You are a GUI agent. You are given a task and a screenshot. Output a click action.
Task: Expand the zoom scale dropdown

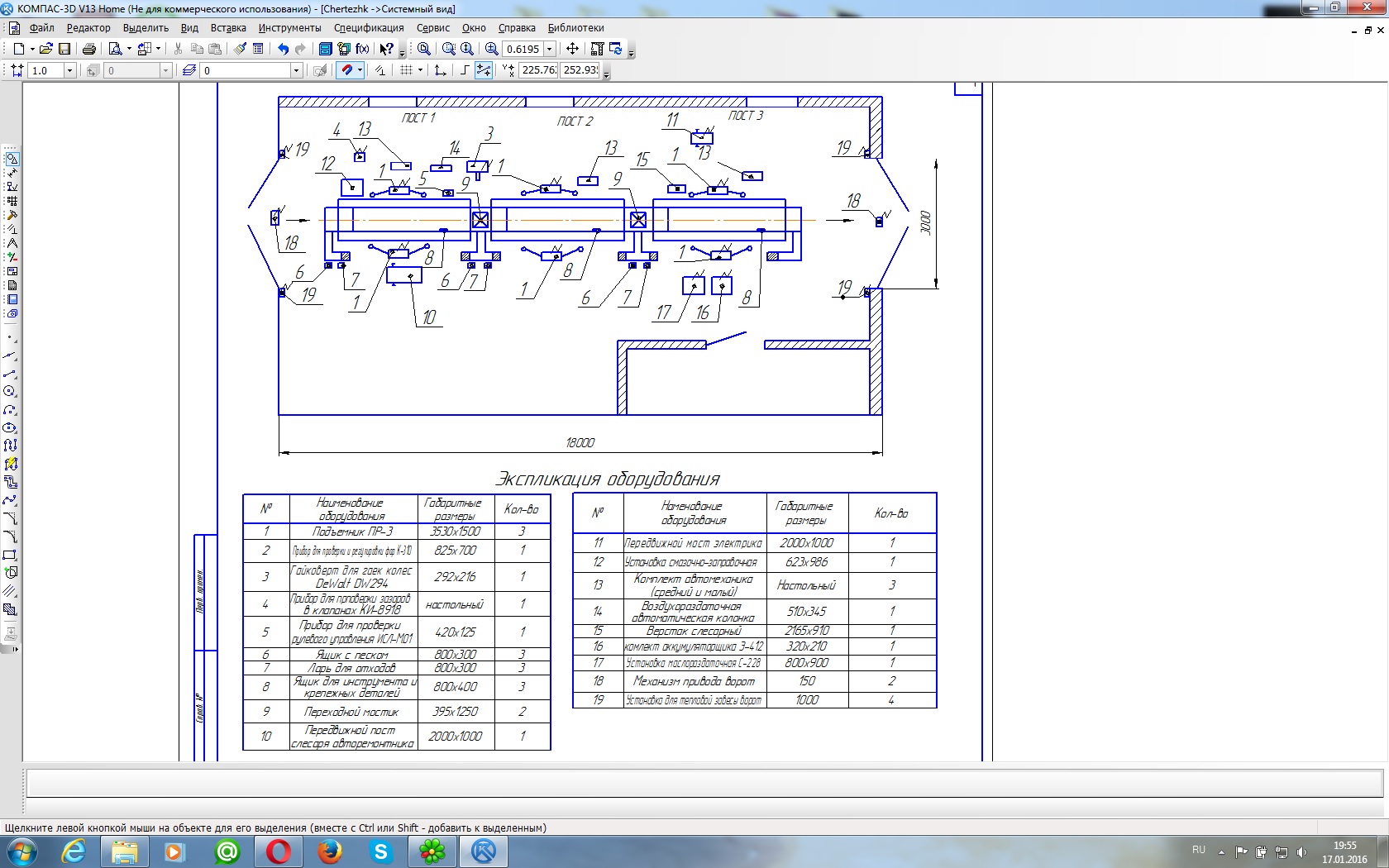point(550,49)
